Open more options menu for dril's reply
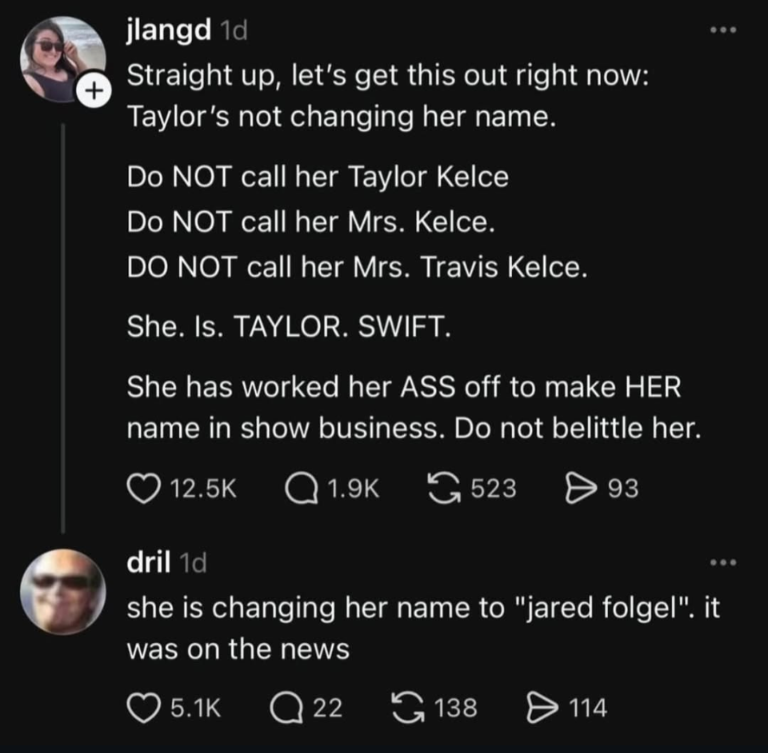This screenshot has width=768, height=753. point(721,563)
